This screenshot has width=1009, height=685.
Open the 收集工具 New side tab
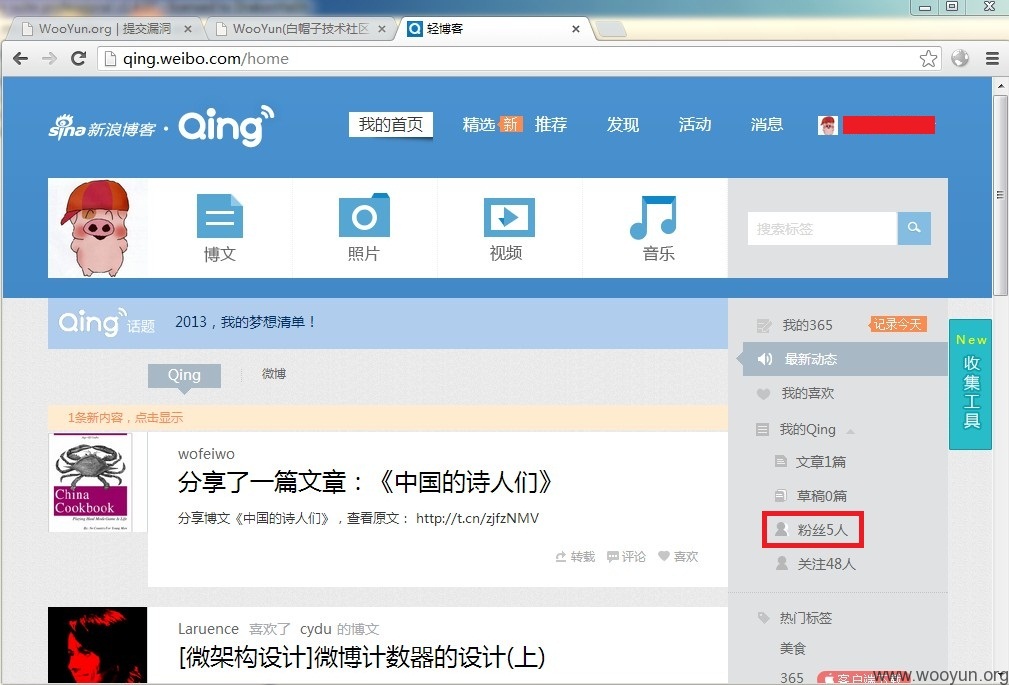(970, 384)
